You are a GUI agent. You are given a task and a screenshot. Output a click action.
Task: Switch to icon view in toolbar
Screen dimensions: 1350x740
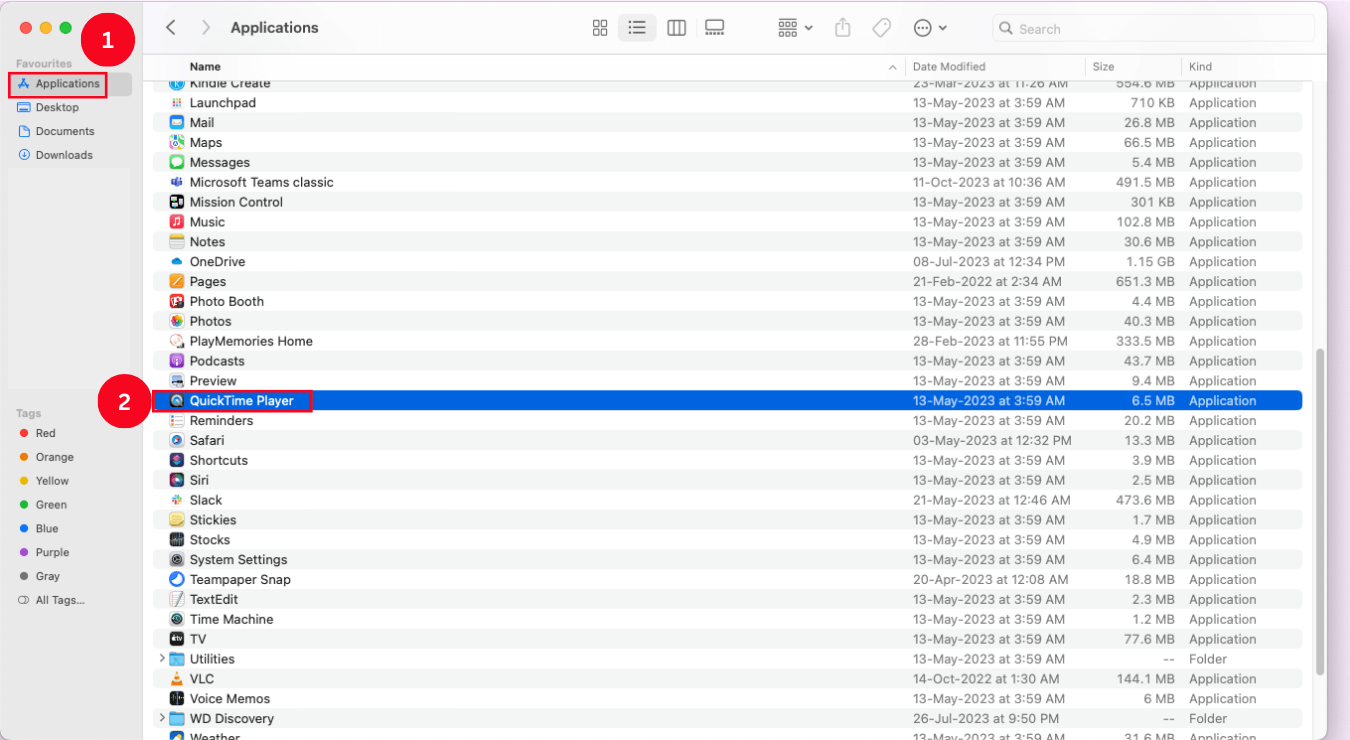[x=600, y=28]
